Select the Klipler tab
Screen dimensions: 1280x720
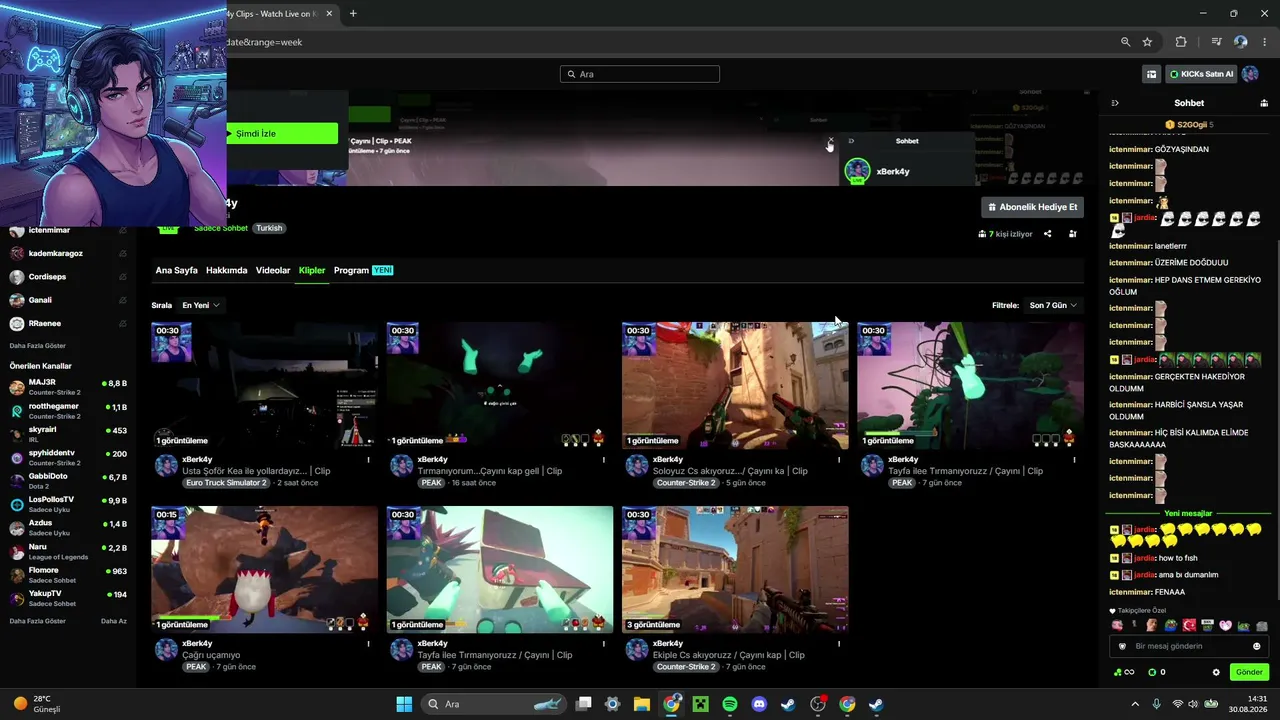coord(312,270)
